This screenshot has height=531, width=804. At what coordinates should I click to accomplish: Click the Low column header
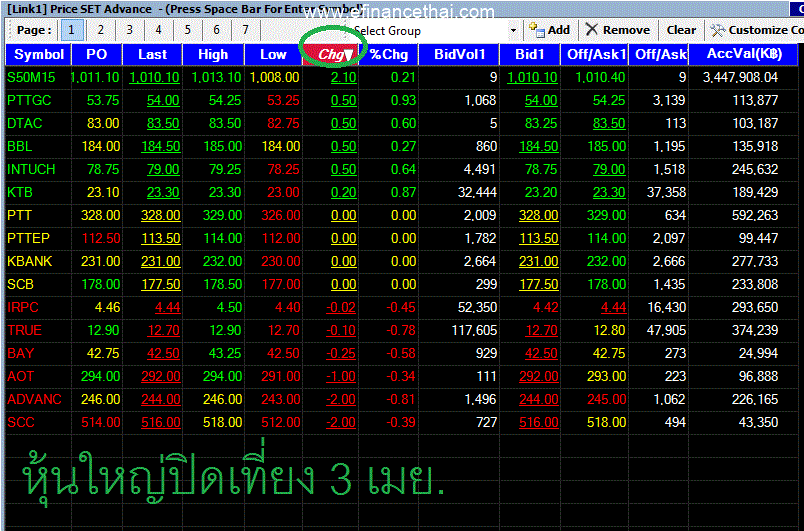pyautogui.click(x=273, y=54)
